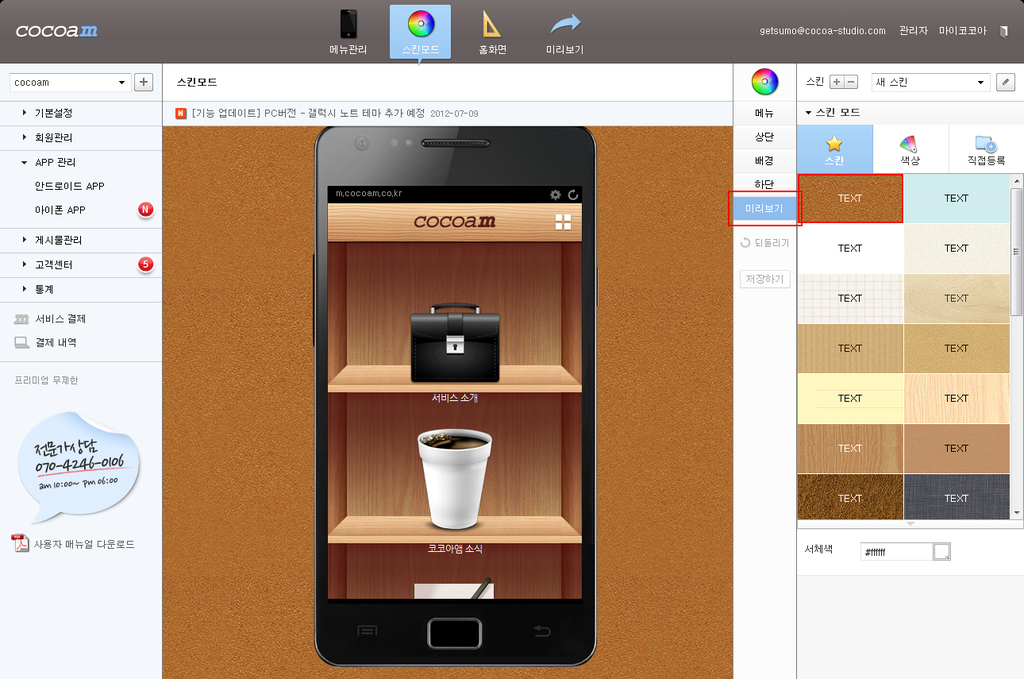This screenshot has width=1024, height=679.
Task: Click the grid menu icon in phone header
Action: click(563, 222)
